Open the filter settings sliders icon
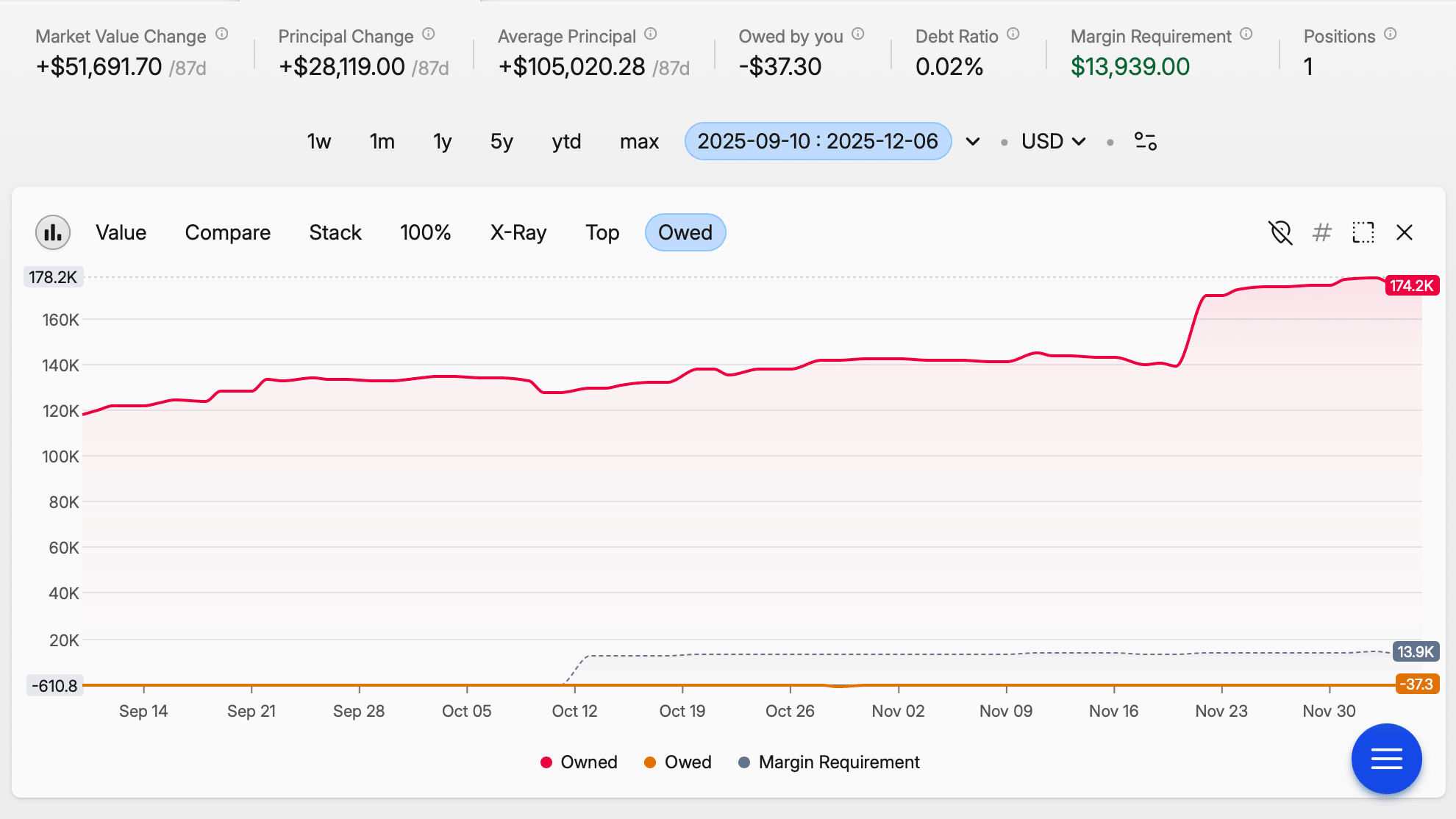This screenshot has width=1456, height=819. 1145,141
